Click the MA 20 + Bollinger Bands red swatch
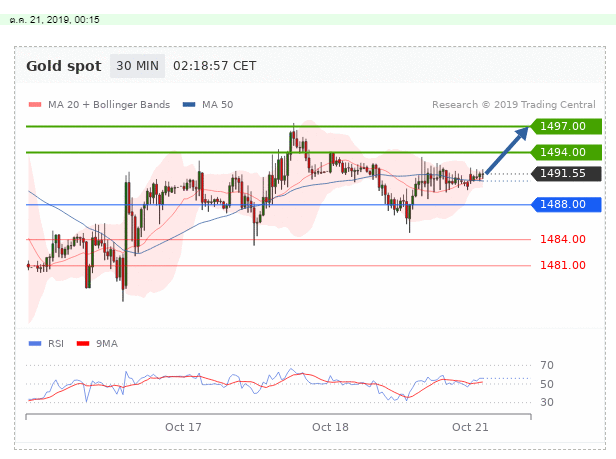Image resolution: width=616 pixels, height=459 pixels. pyautogui.click(x=35, y=105)
